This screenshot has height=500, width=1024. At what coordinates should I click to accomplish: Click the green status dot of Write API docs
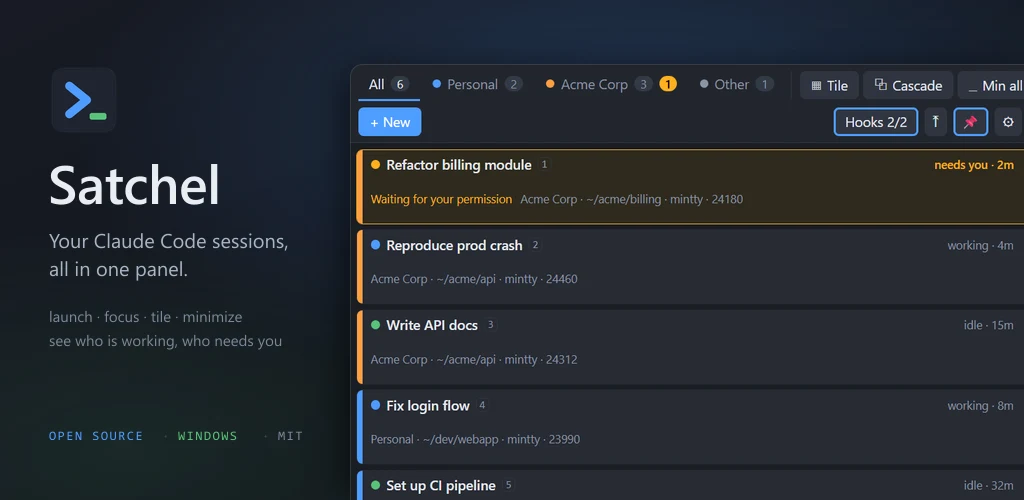pyautogui.click(x=376, y=324)
